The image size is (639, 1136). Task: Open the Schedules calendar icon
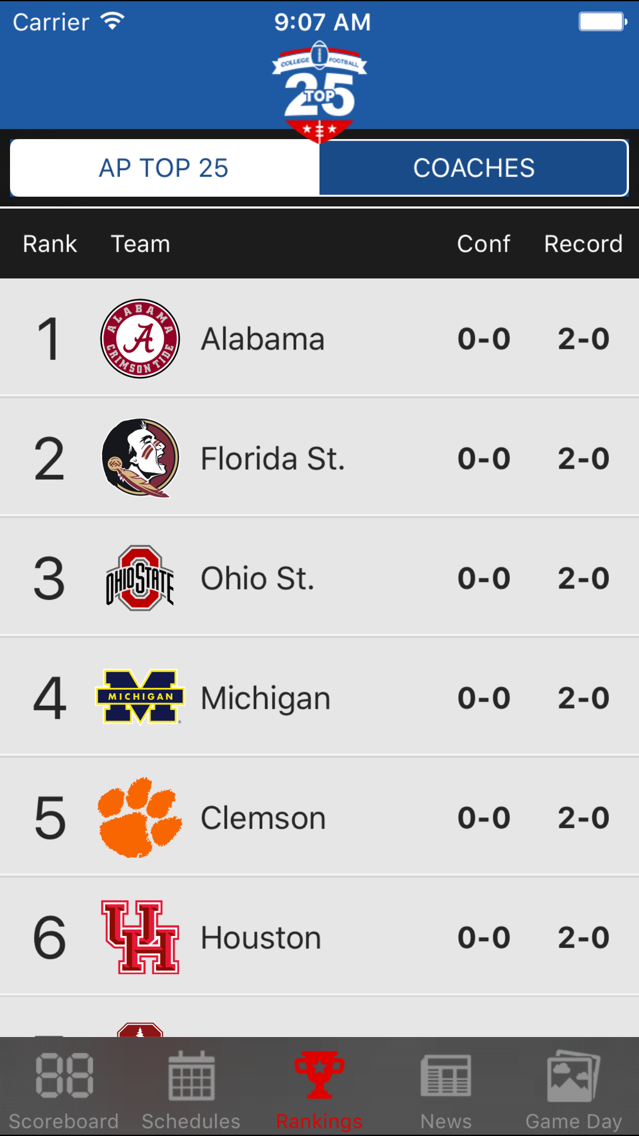191,1077
